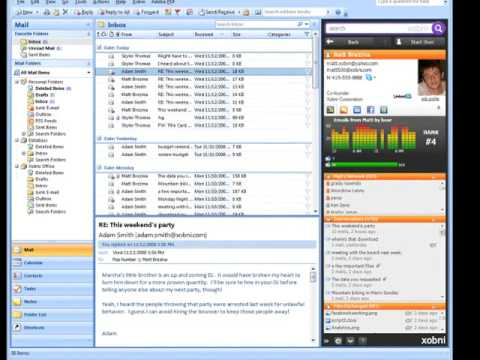Collapse the Date: Monday group
Image resolution: width=480 pixels, height=360 pixels.
99,168
